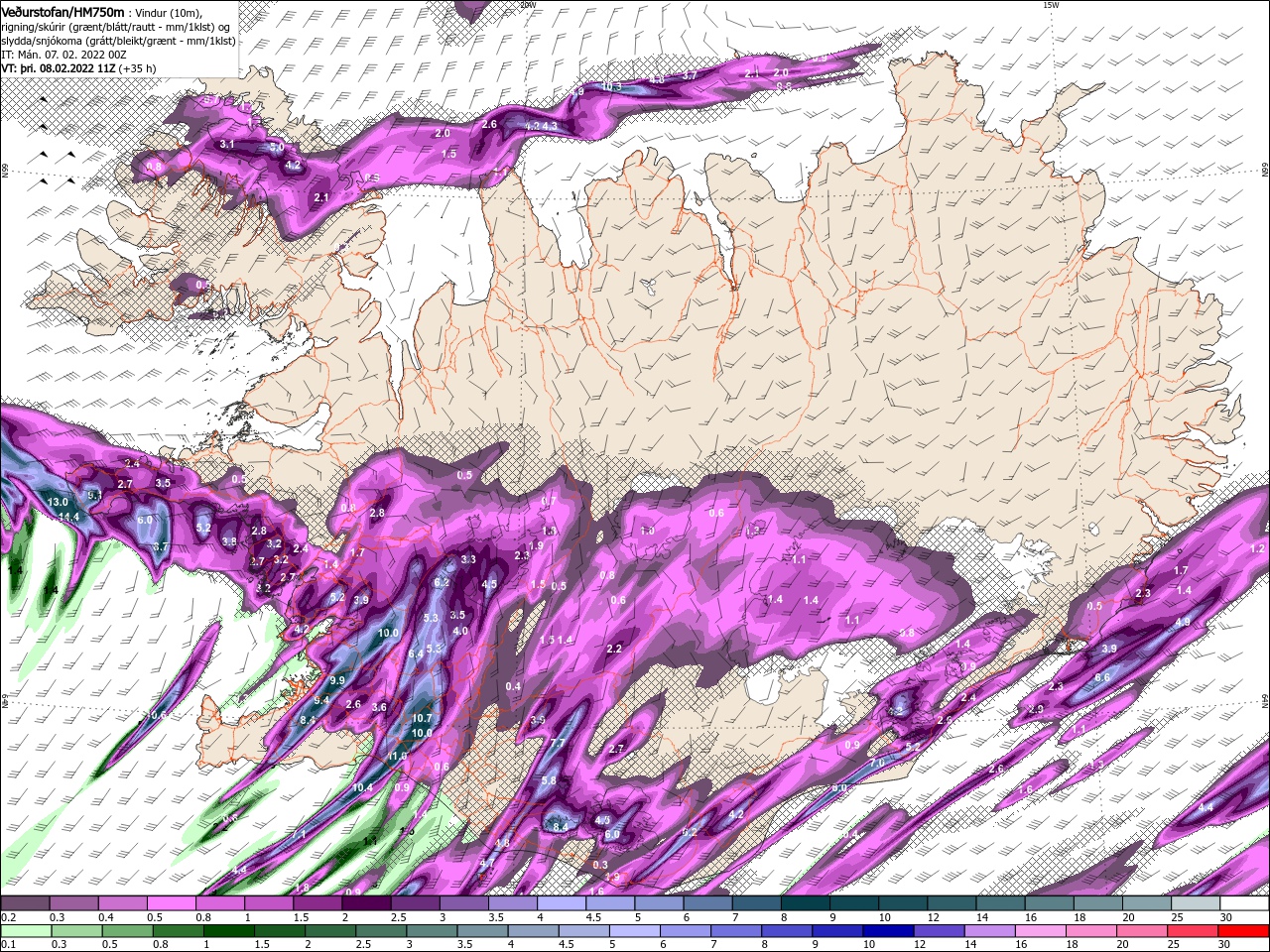Click the 5.8 precipitation value on the map
The height and width of the screenshot is (952, 1270).
[549, 780]
